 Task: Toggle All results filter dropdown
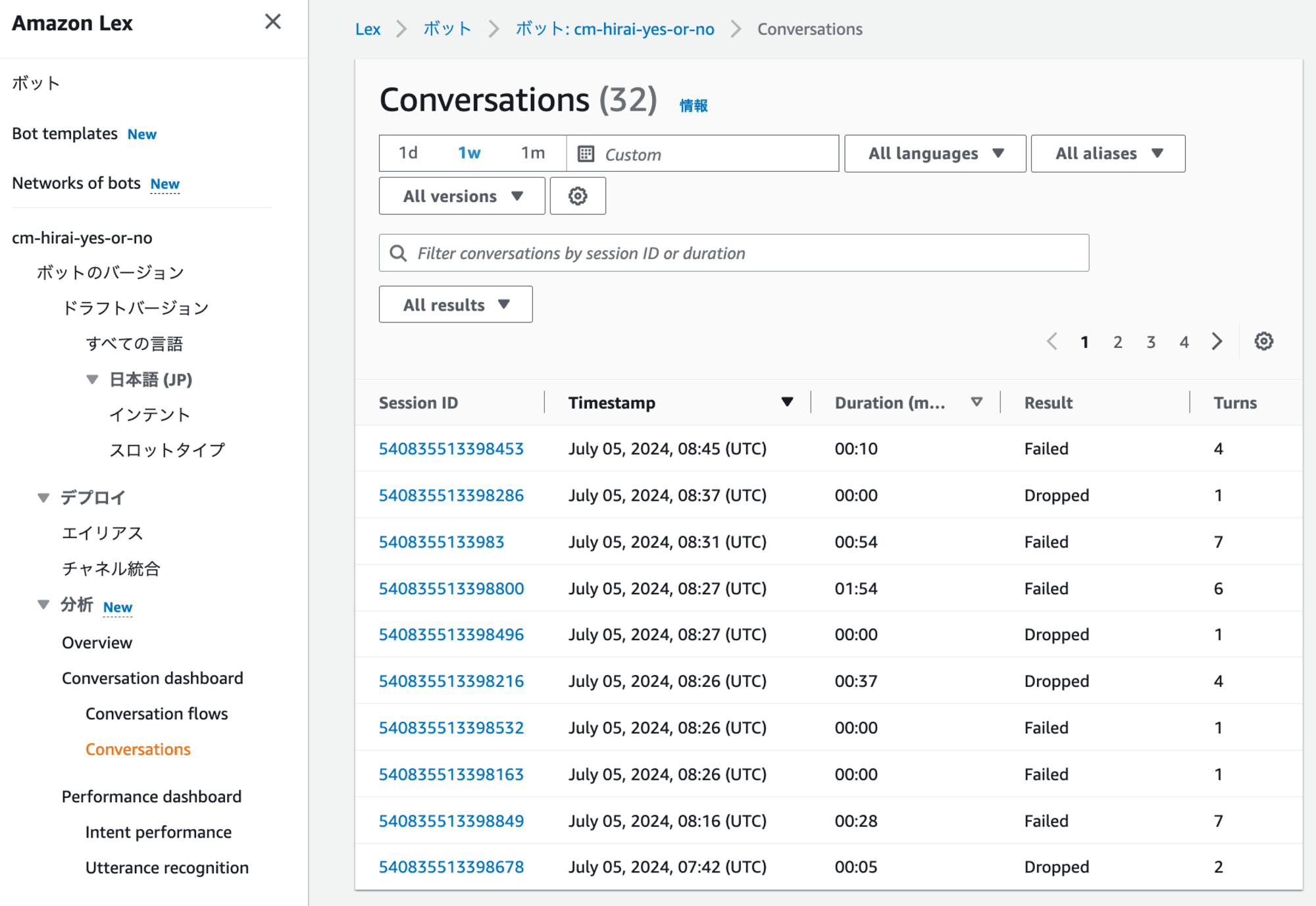tap(455, 304)
